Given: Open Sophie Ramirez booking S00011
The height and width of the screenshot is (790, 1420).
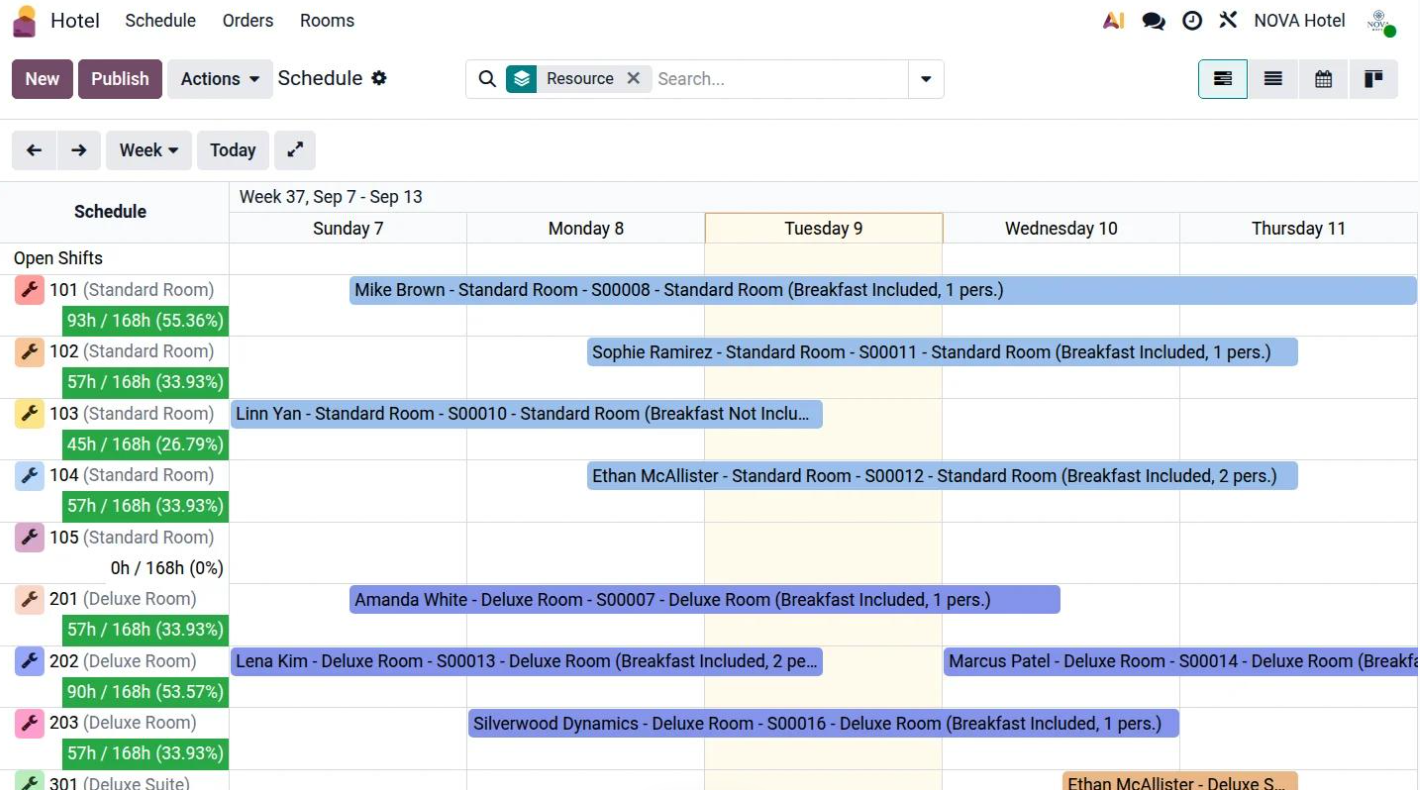Looking at the screenshot, I should [x=942, y=352].
